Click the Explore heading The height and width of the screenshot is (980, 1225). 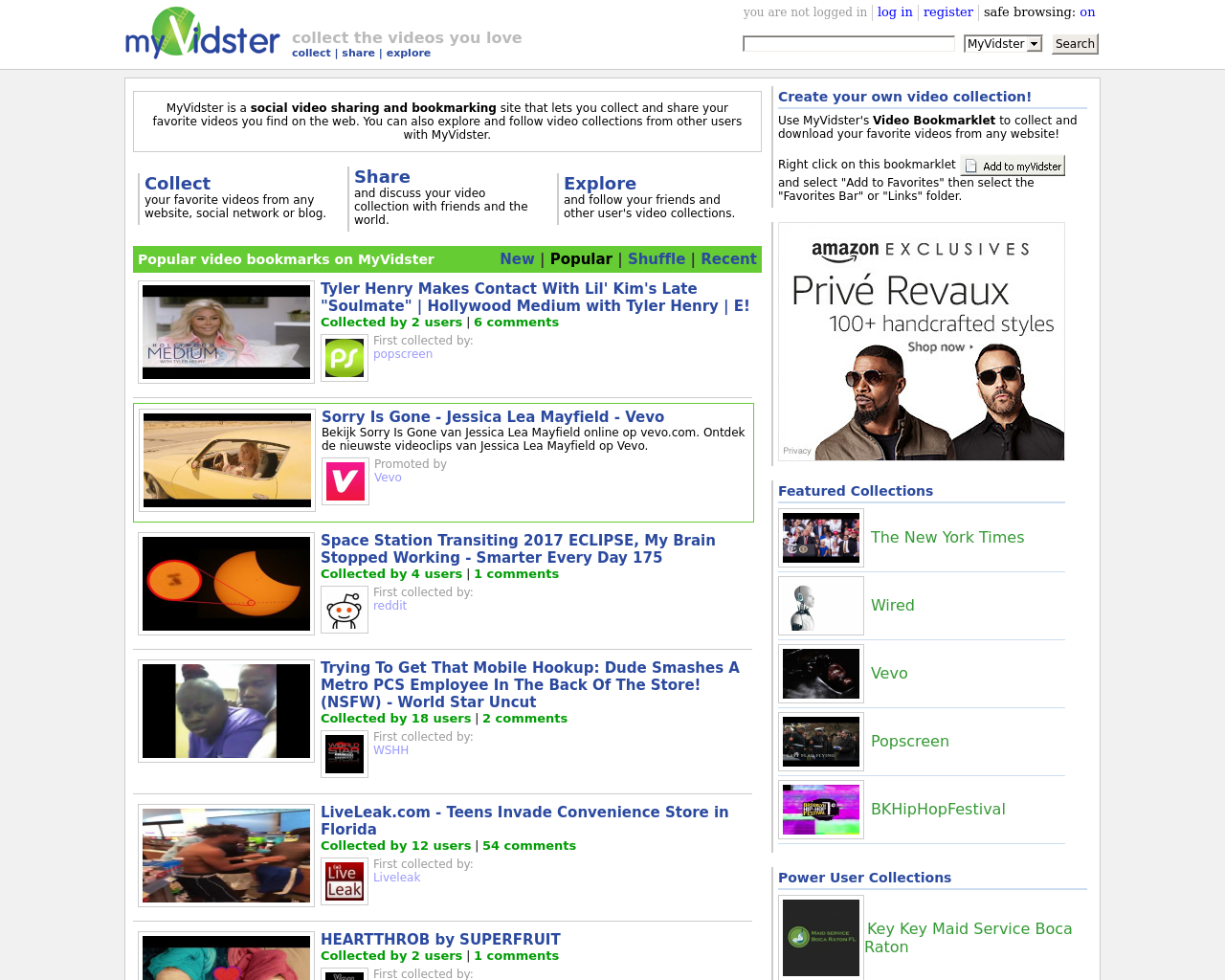click(x=600, y=184)
